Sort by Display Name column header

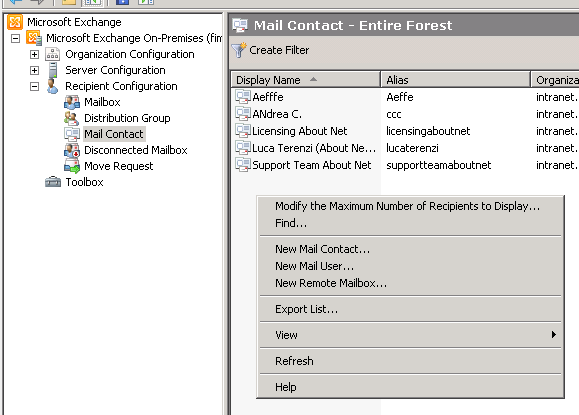pyautogui.click(x=305, y=80)
